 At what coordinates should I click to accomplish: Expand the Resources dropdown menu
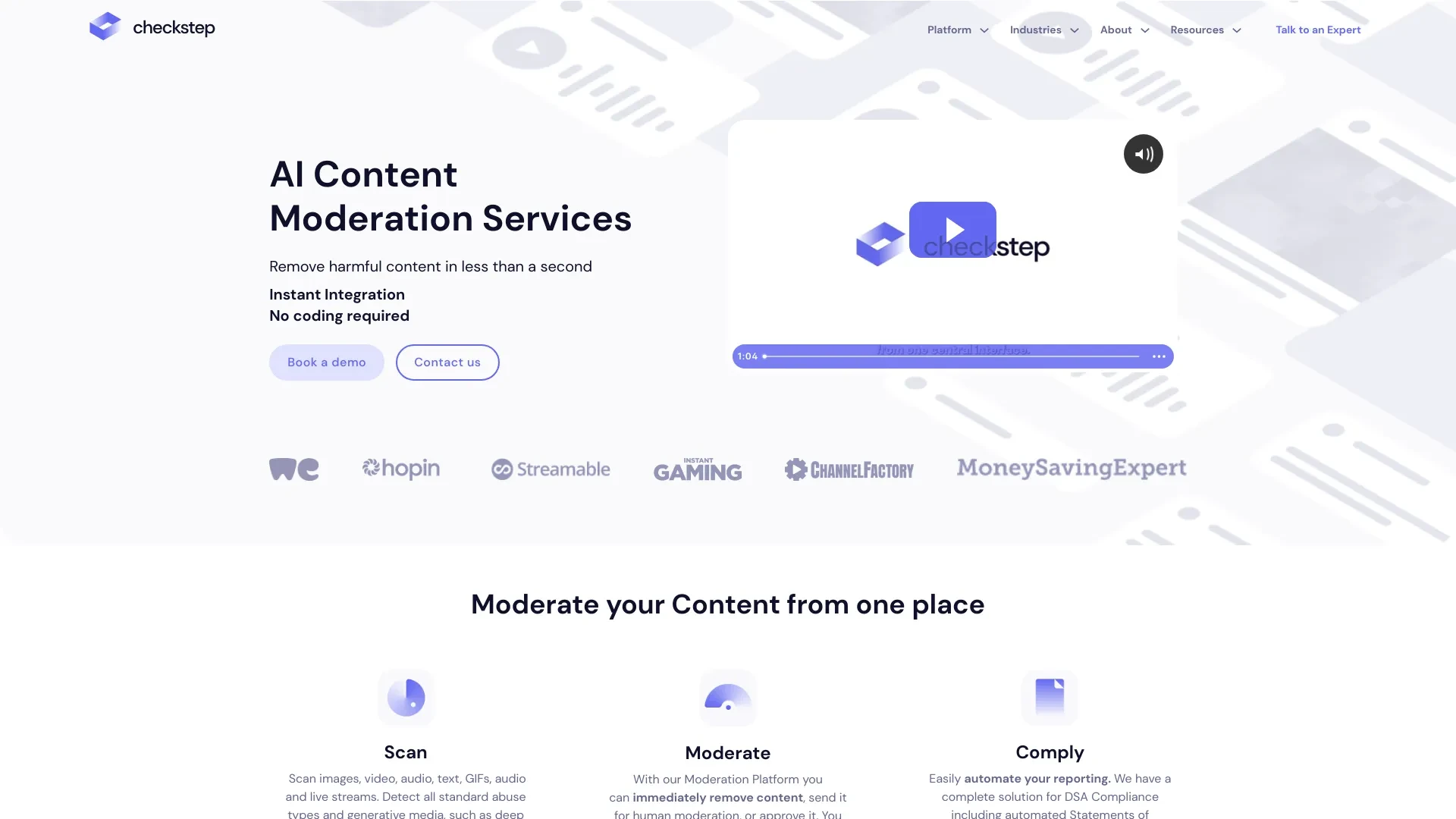click(x=1205, y=30)
